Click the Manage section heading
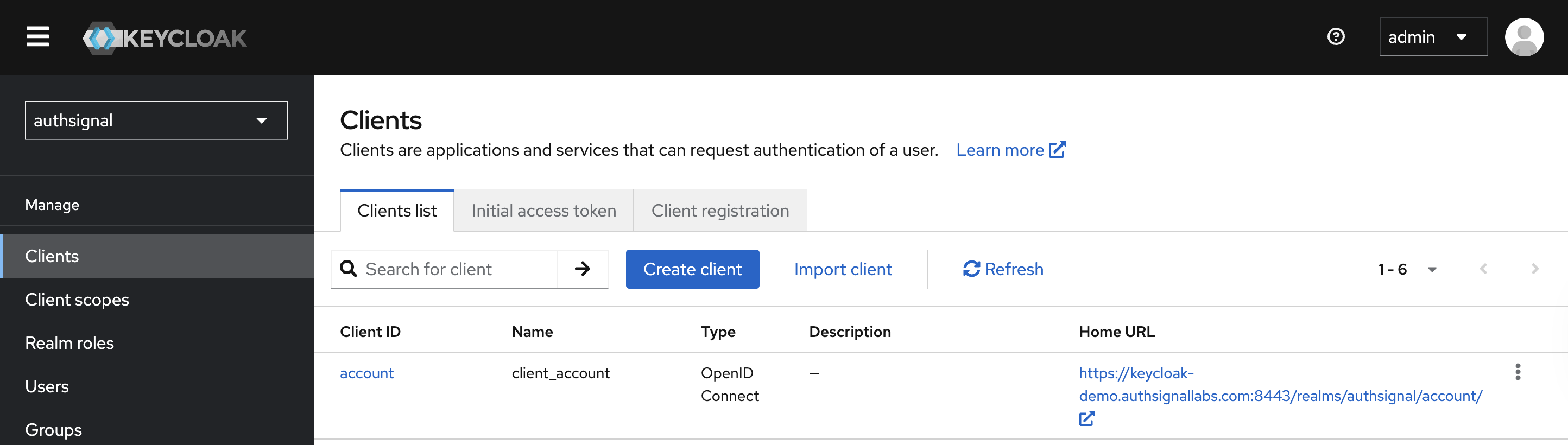Screen dimensions: 1568x445 click(x=52, y=205)
